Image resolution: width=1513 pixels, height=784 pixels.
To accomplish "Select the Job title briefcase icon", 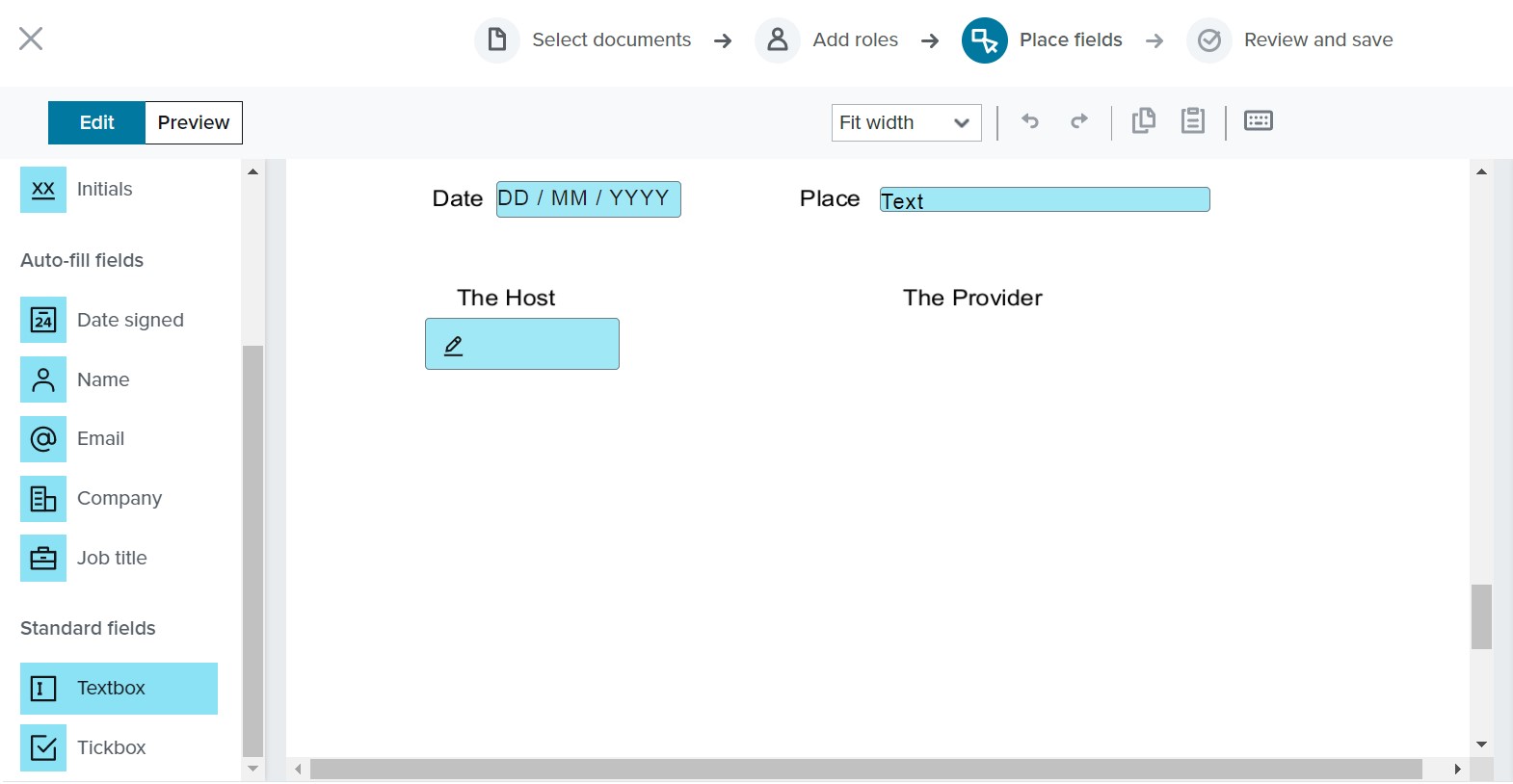I will coord(43,559).
